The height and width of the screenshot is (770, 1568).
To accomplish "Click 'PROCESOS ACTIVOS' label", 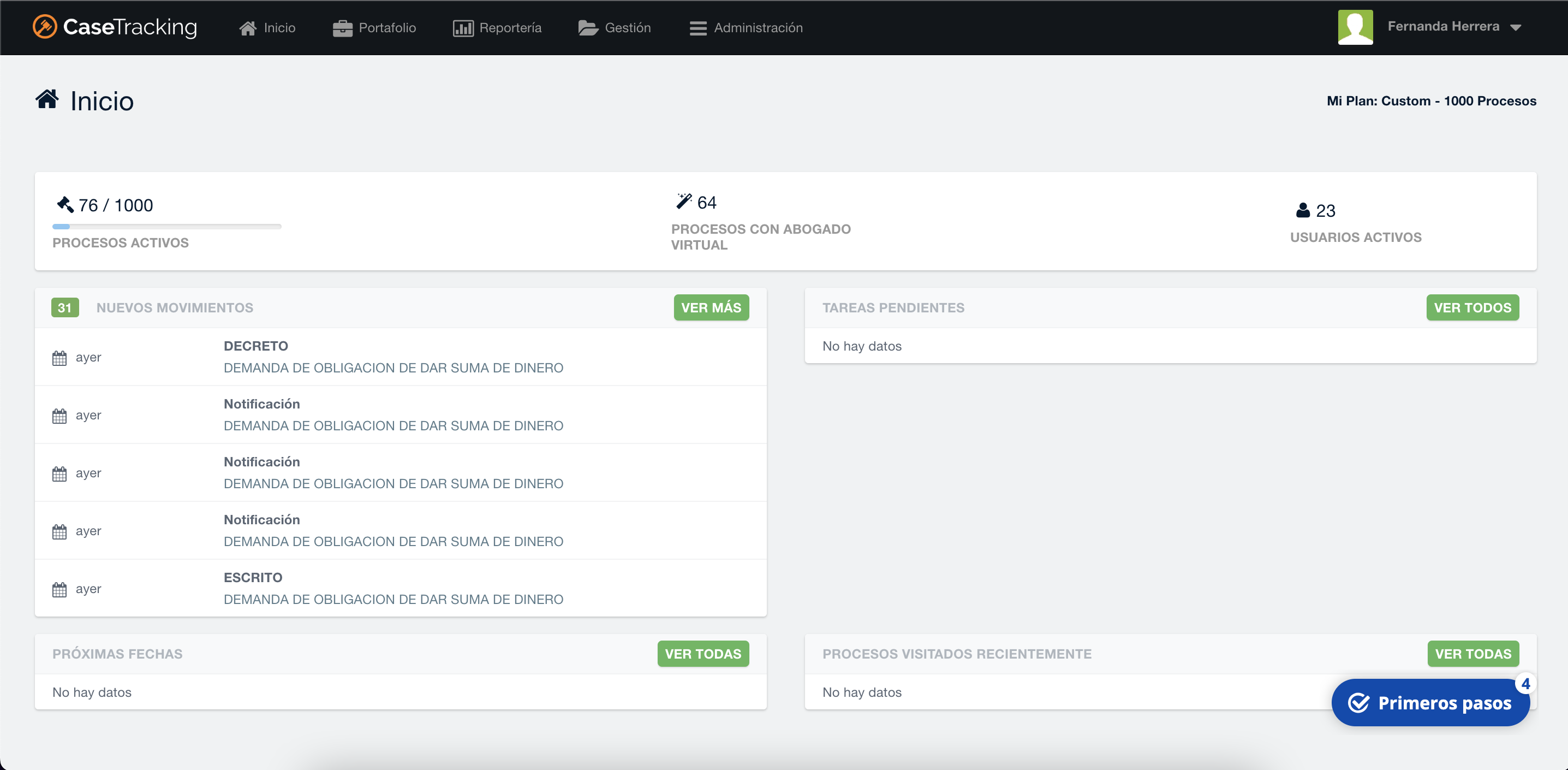I will tap(121, 242).
